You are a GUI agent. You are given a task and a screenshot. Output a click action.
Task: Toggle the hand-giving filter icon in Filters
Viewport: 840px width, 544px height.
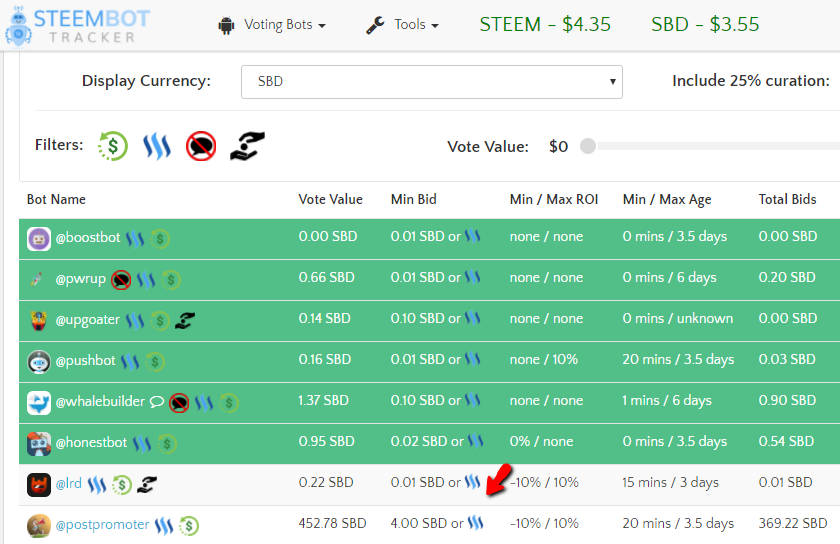tap(247, 146)
